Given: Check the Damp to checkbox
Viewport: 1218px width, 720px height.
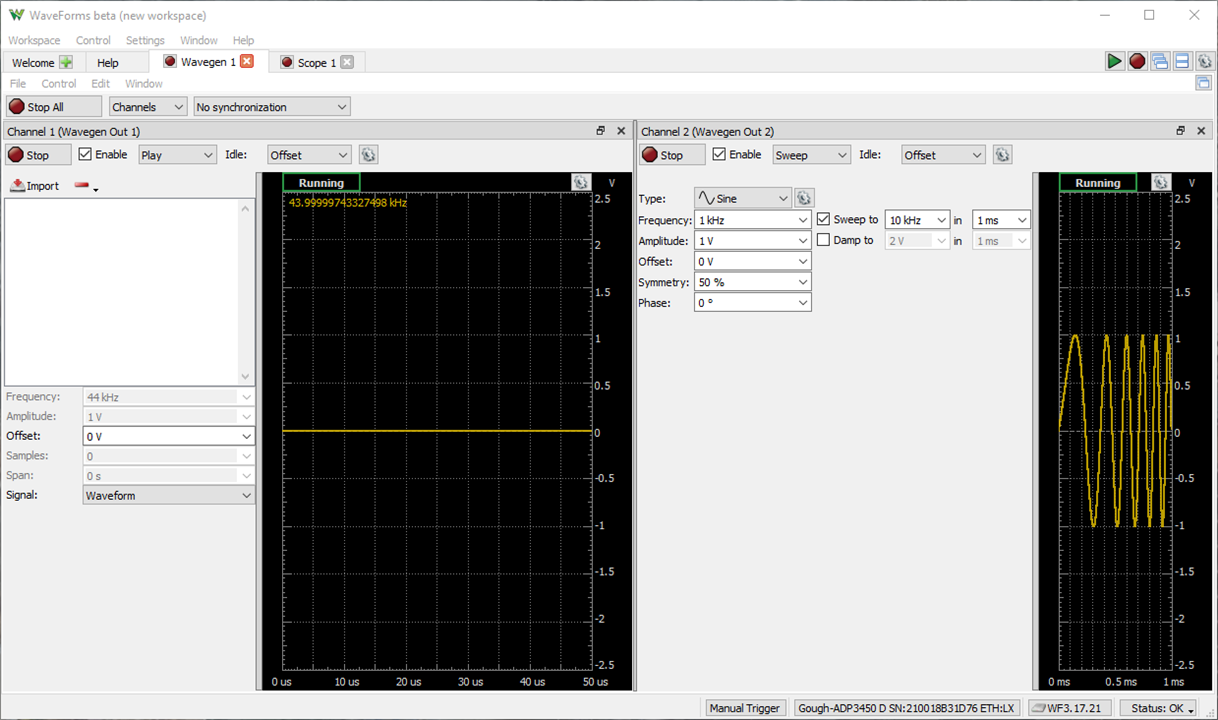Looking at the screenshot, I should [823, 240].
